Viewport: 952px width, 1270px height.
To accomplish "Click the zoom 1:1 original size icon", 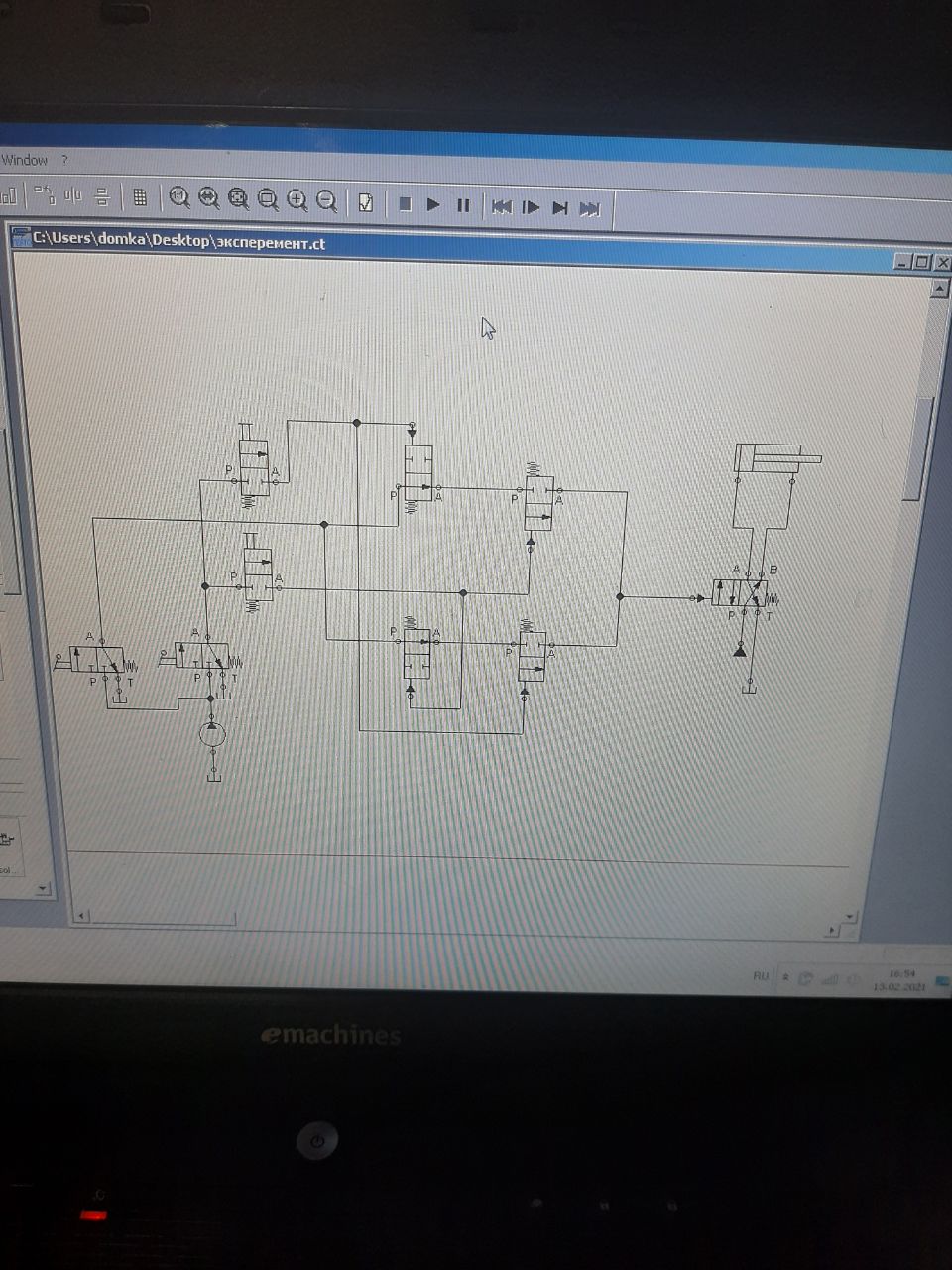I will 178,198.
